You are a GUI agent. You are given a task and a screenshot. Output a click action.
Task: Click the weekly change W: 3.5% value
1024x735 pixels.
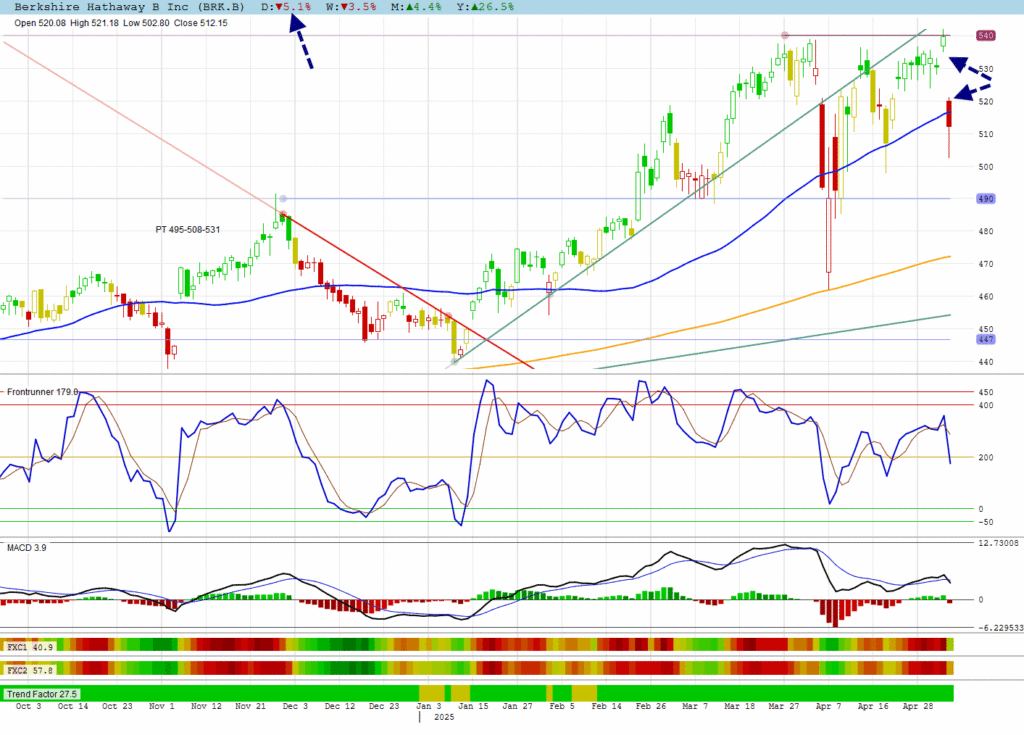point(351,7)
